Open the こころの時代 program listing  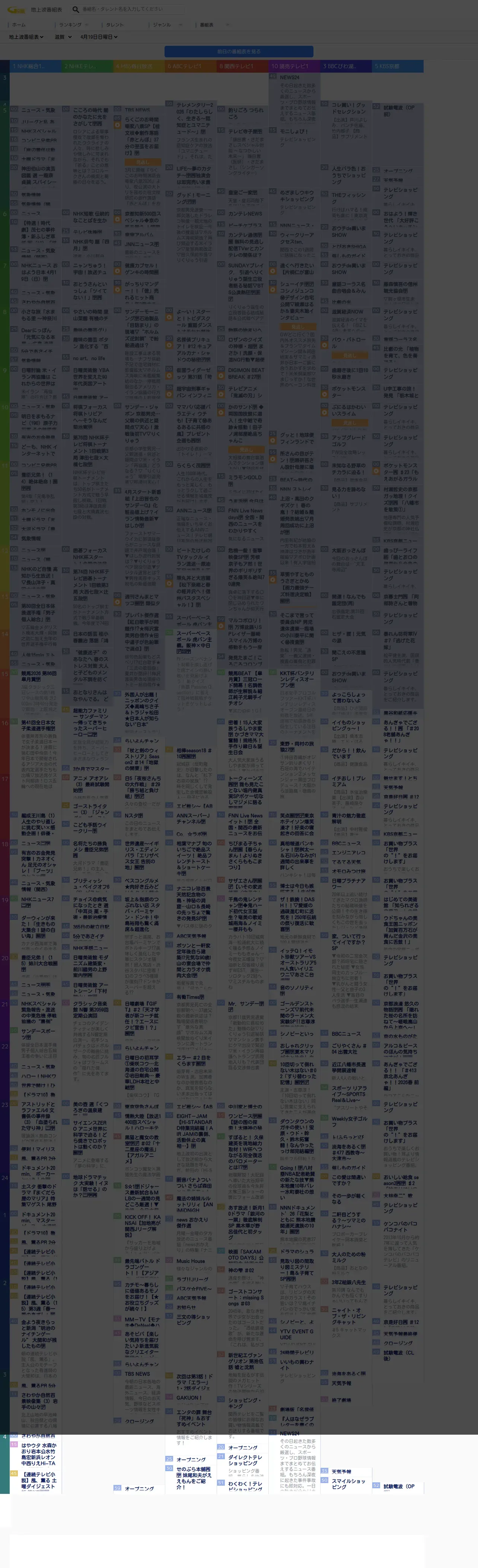click(x=91, y=117)
